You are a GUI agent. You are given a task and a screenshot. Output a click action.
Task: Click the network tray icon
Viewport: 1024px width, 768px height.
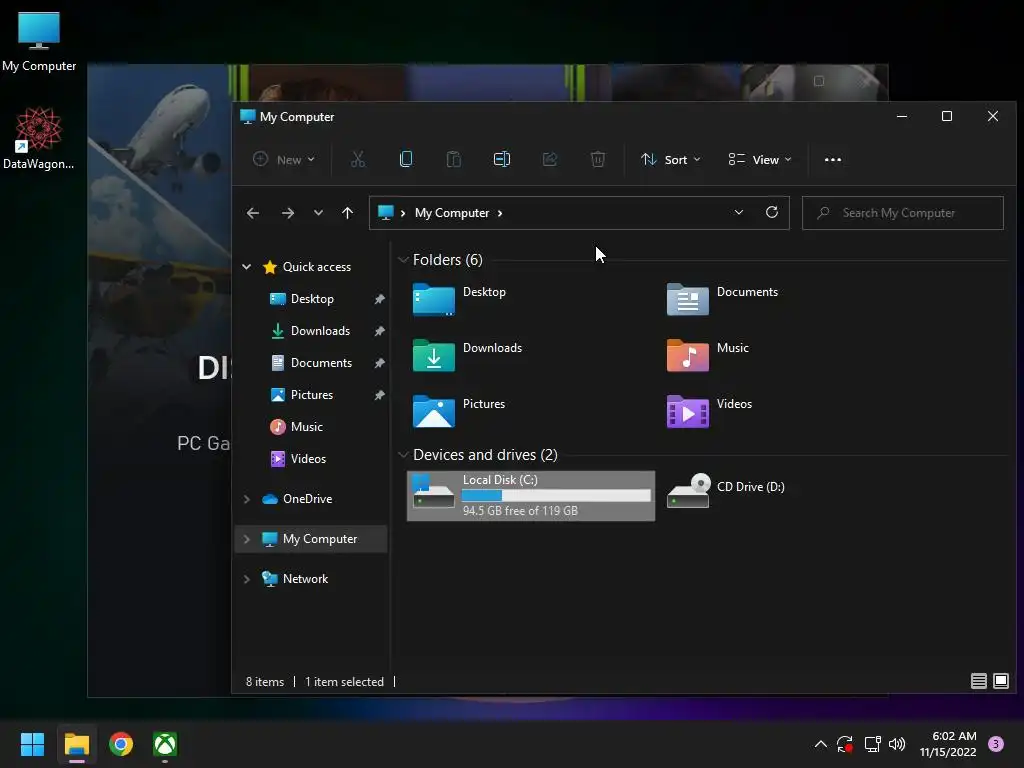tap(872, 744)
